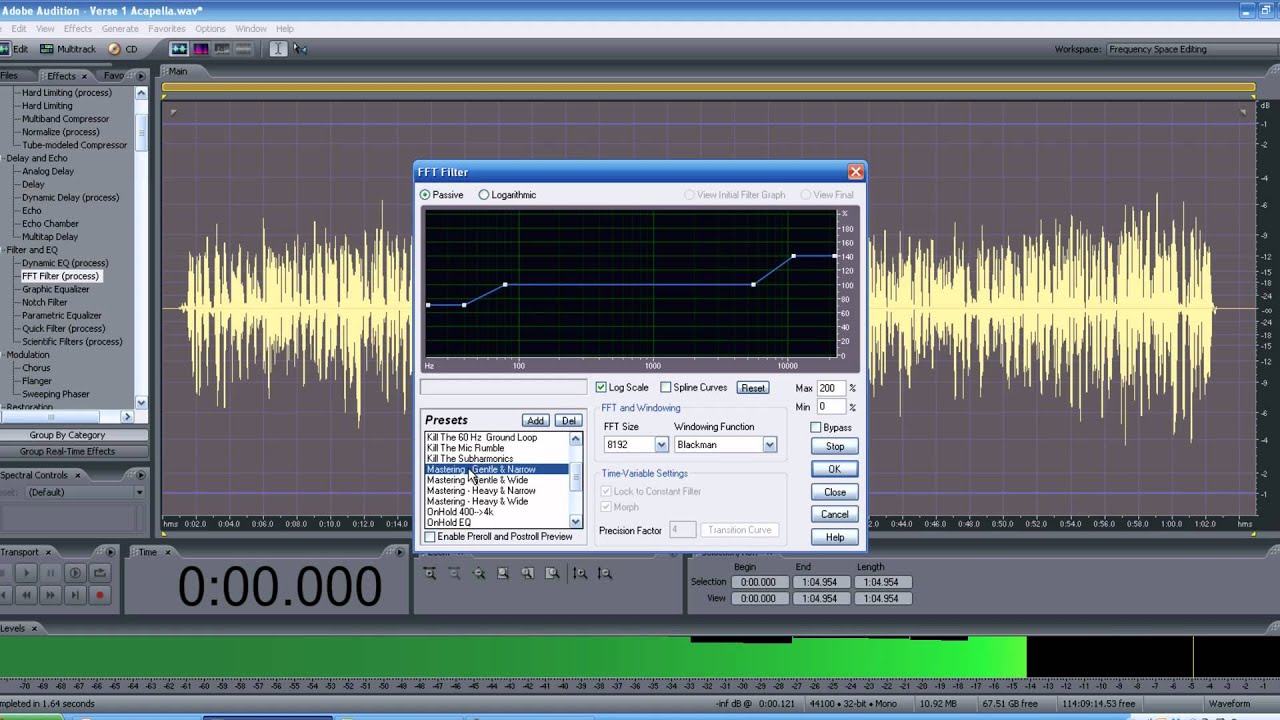The image size is (1280, 720).
Task: Click Zoom Out Vertically icon
Action: (604, 573)
